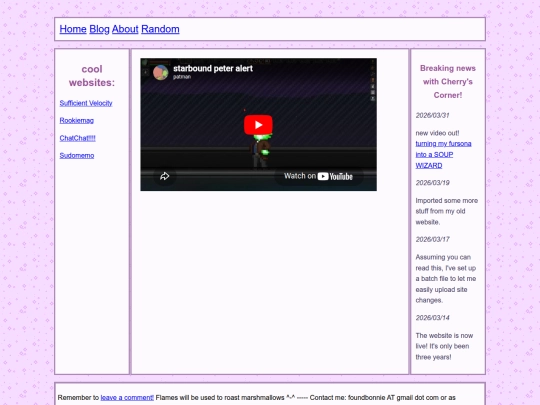Click the video share arrow icon
The image size is (540, 405).
tap(165, 176)
